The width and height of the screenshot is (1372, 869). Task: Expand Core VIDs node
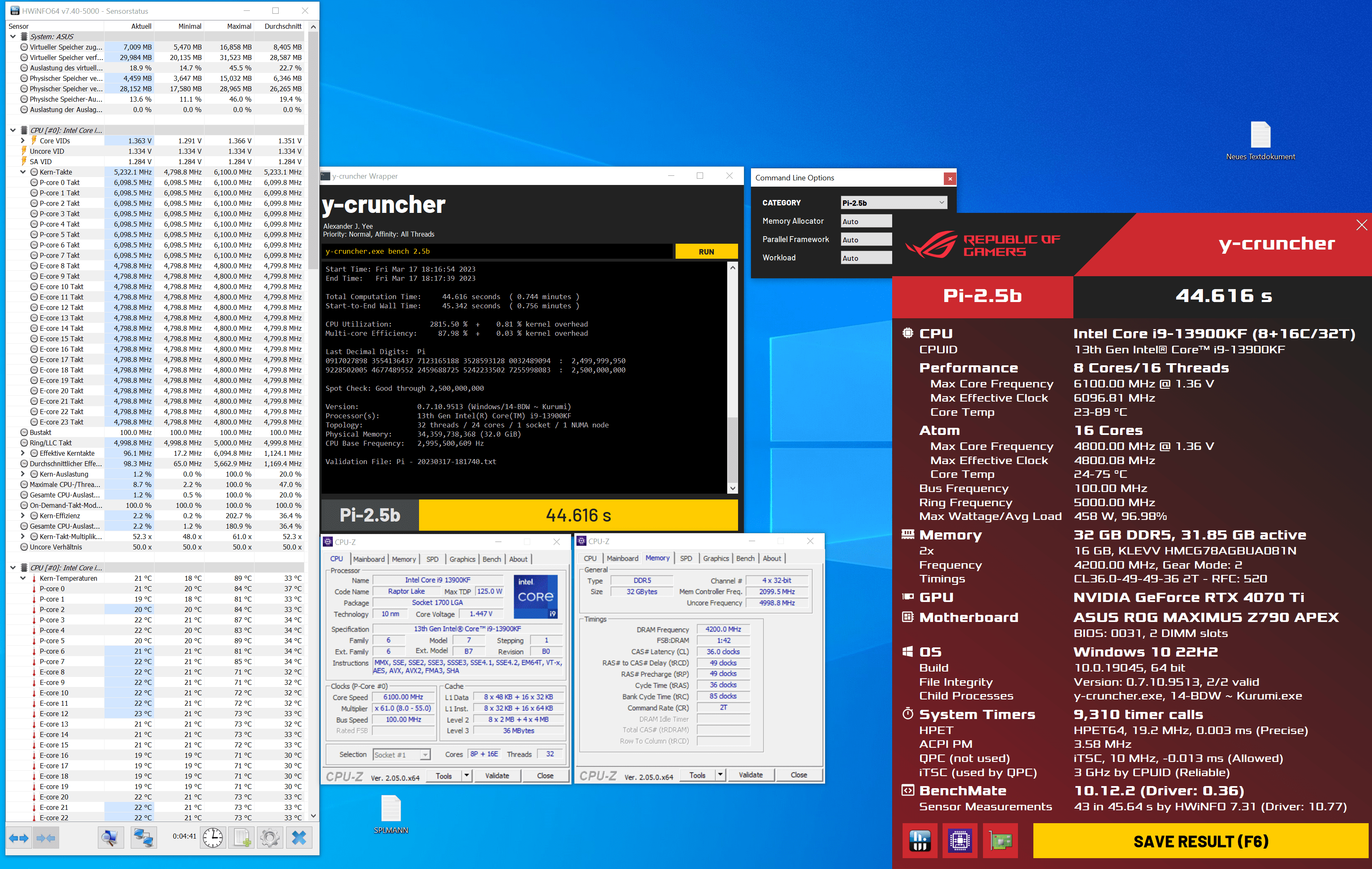coord(23,141)
